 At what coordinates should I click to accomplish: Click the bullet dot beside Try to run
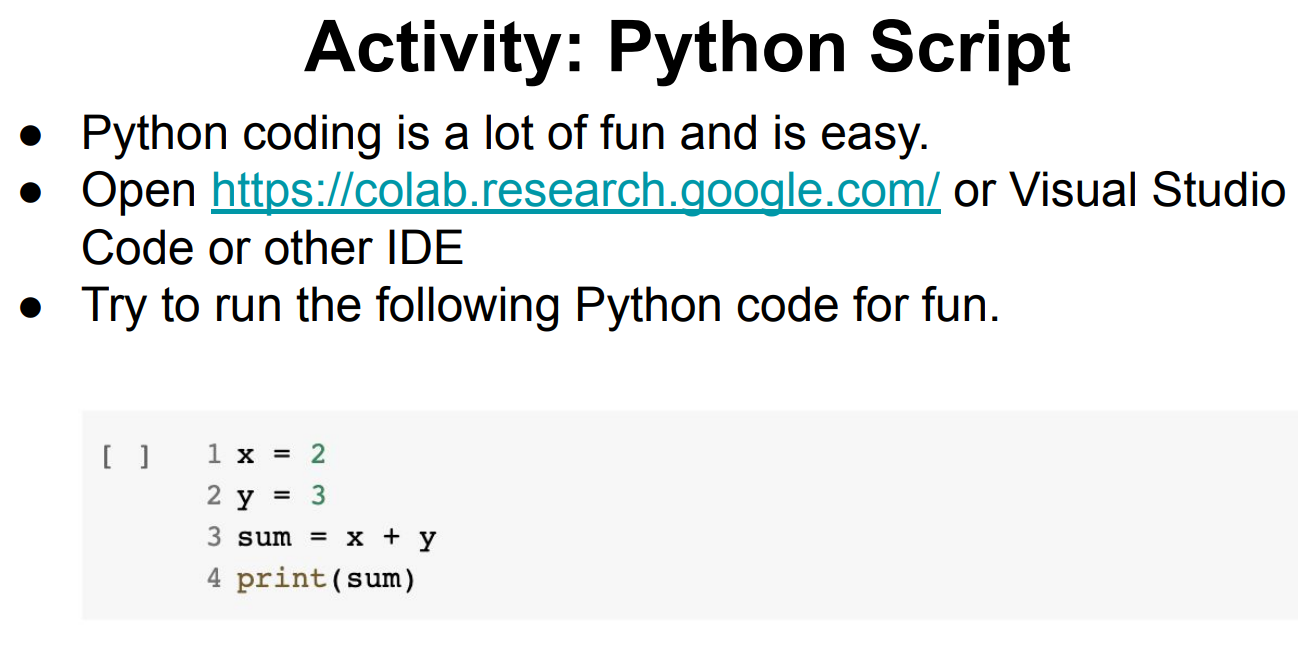30,307
